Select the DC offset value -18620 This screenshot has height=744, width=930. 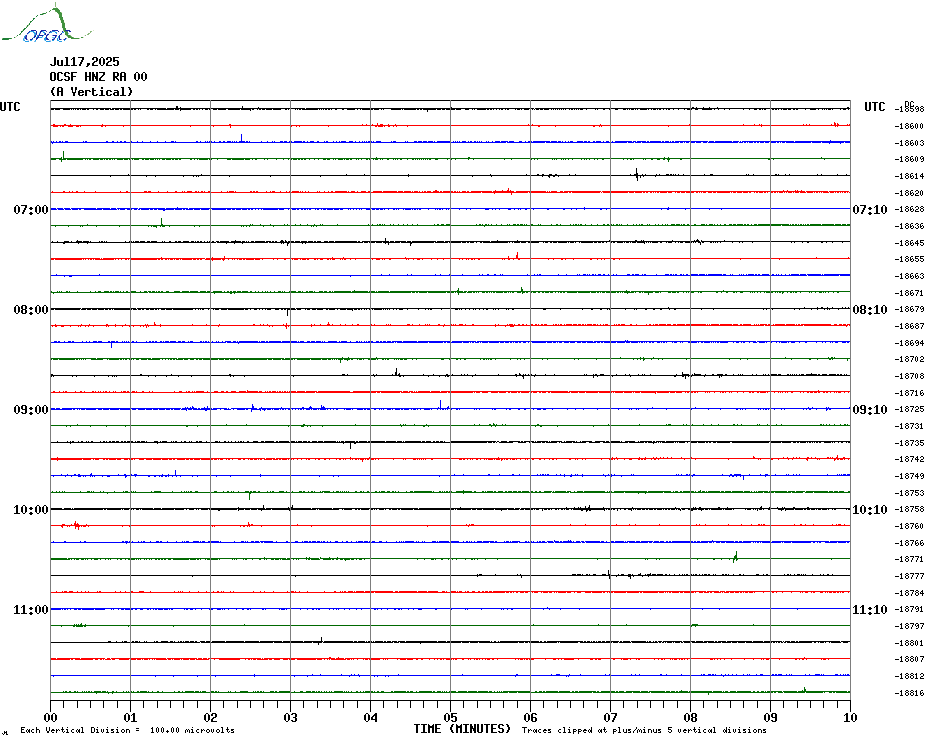click(x=909, y=193)
